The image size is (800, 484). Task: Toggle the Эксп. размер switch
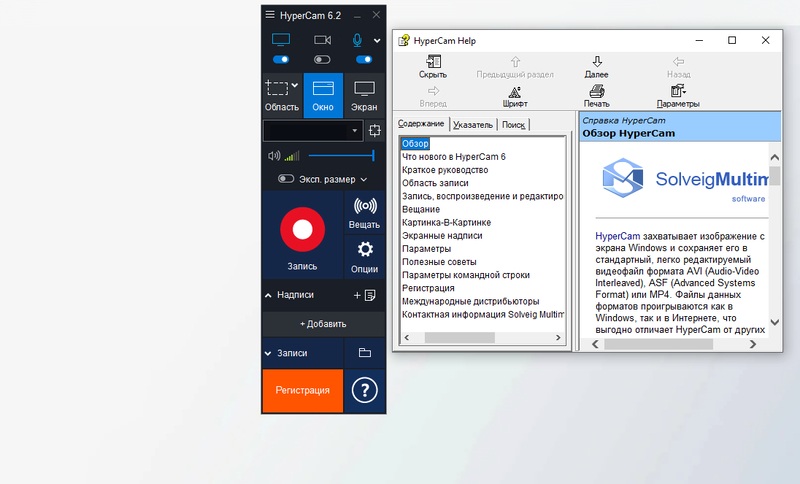point(286,179)
